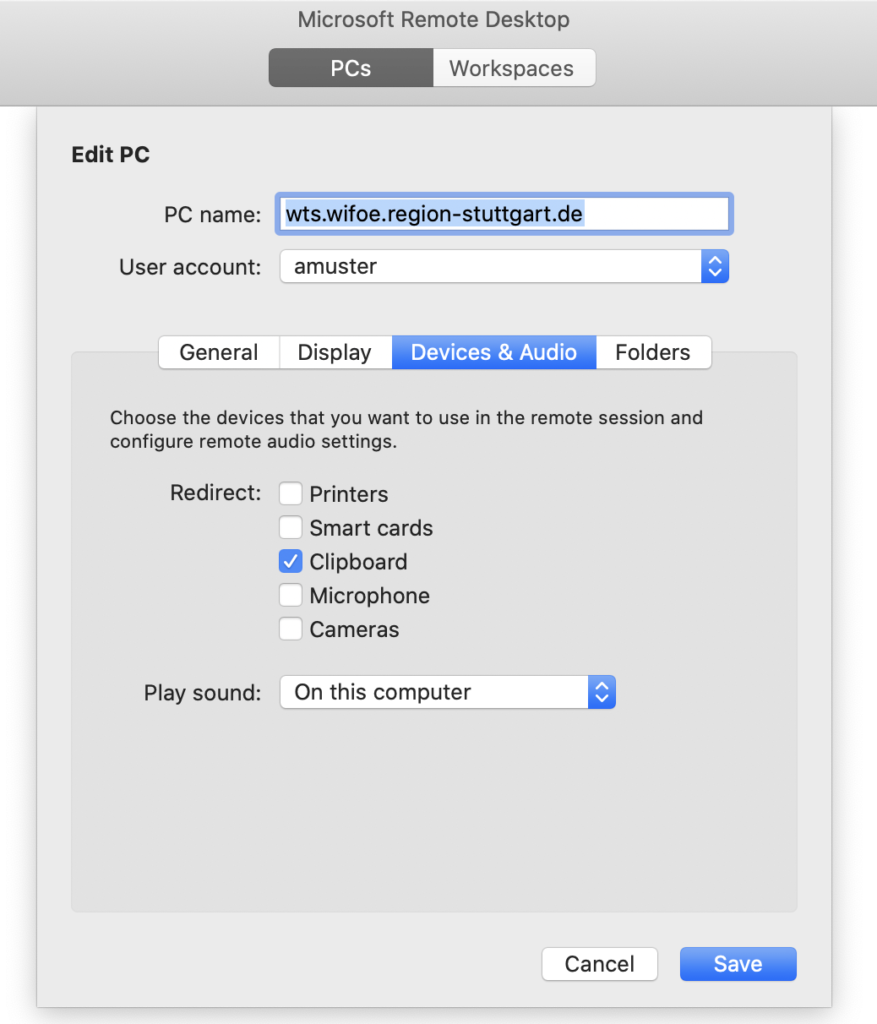Open the Display tab
This screenshot has height=1024, width=877.
[x=335, y=352]
